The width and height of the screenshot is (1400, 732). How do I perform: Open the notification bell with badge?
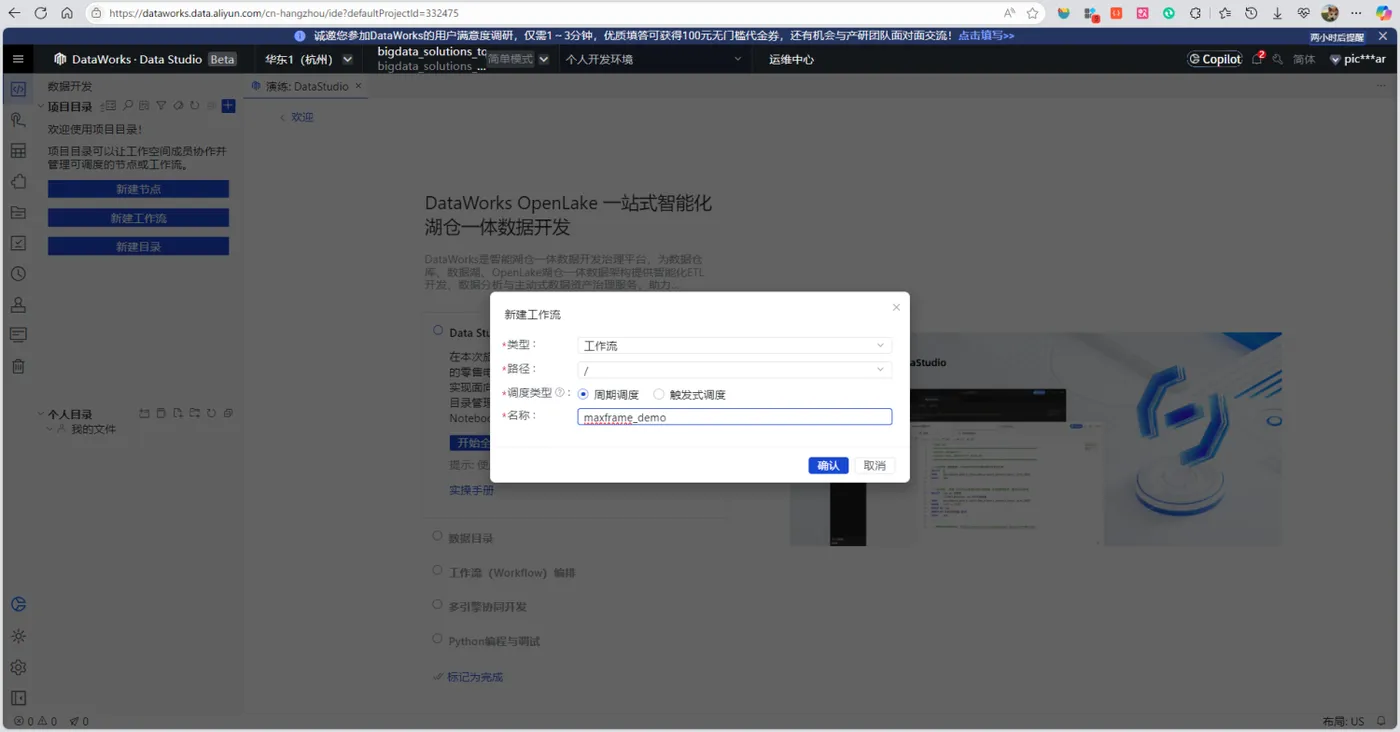[1258, 59]
